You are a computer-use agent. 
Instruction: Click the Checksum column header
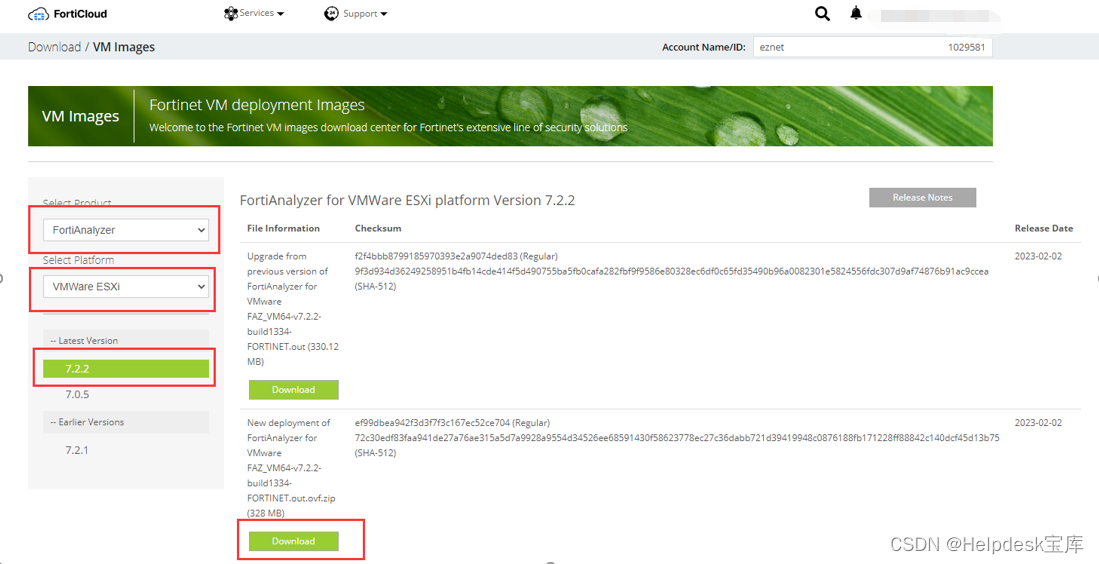[x=378, y=228]
